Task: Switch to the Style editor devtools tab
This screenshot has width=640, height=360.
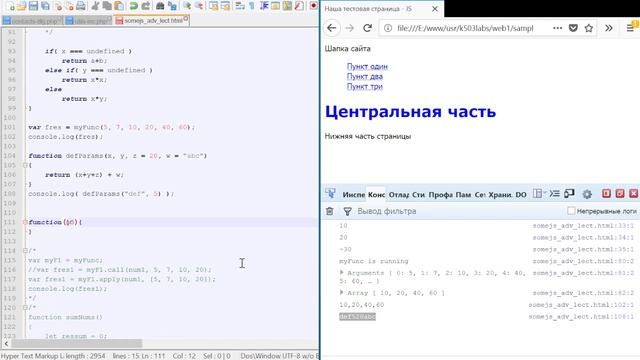Action: click(x=418, y=195)
